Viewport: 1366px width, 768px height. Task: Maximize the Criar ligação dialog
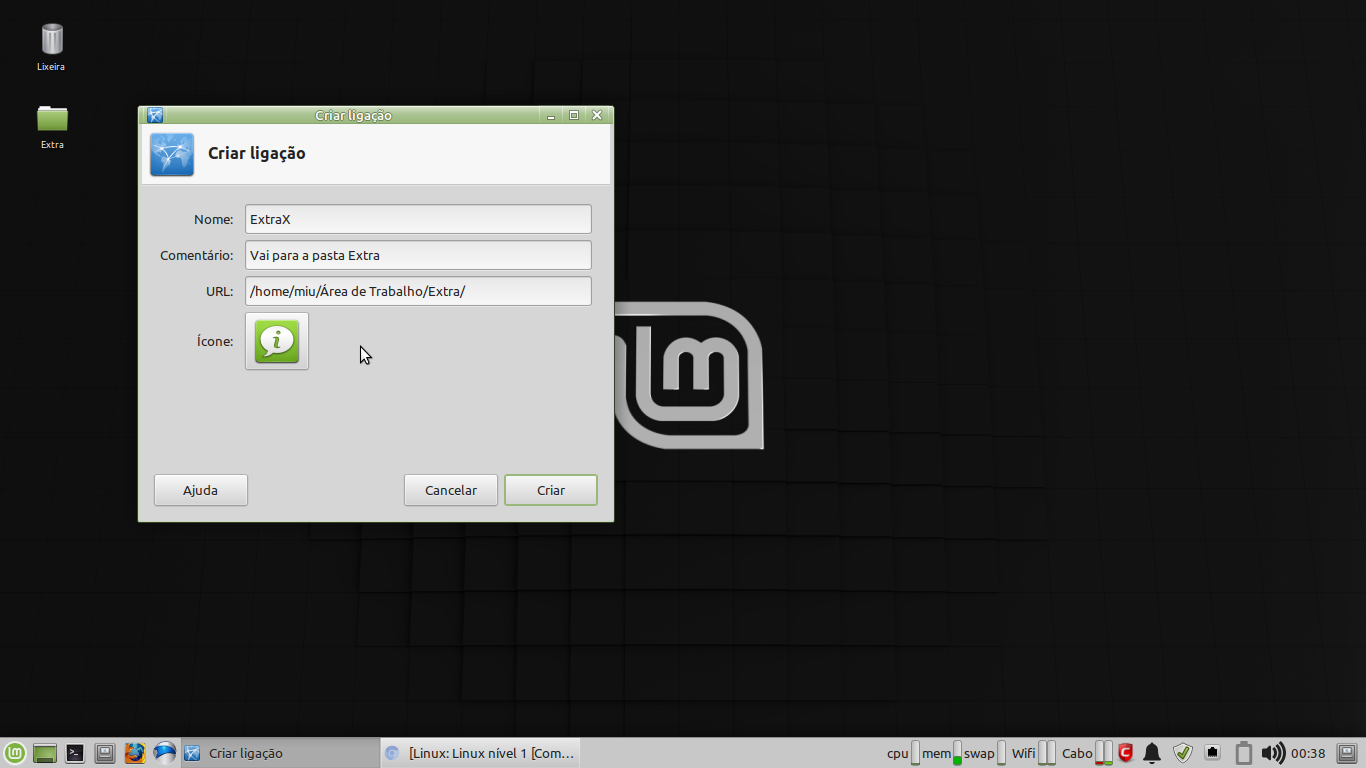click(x=574, y=115)
